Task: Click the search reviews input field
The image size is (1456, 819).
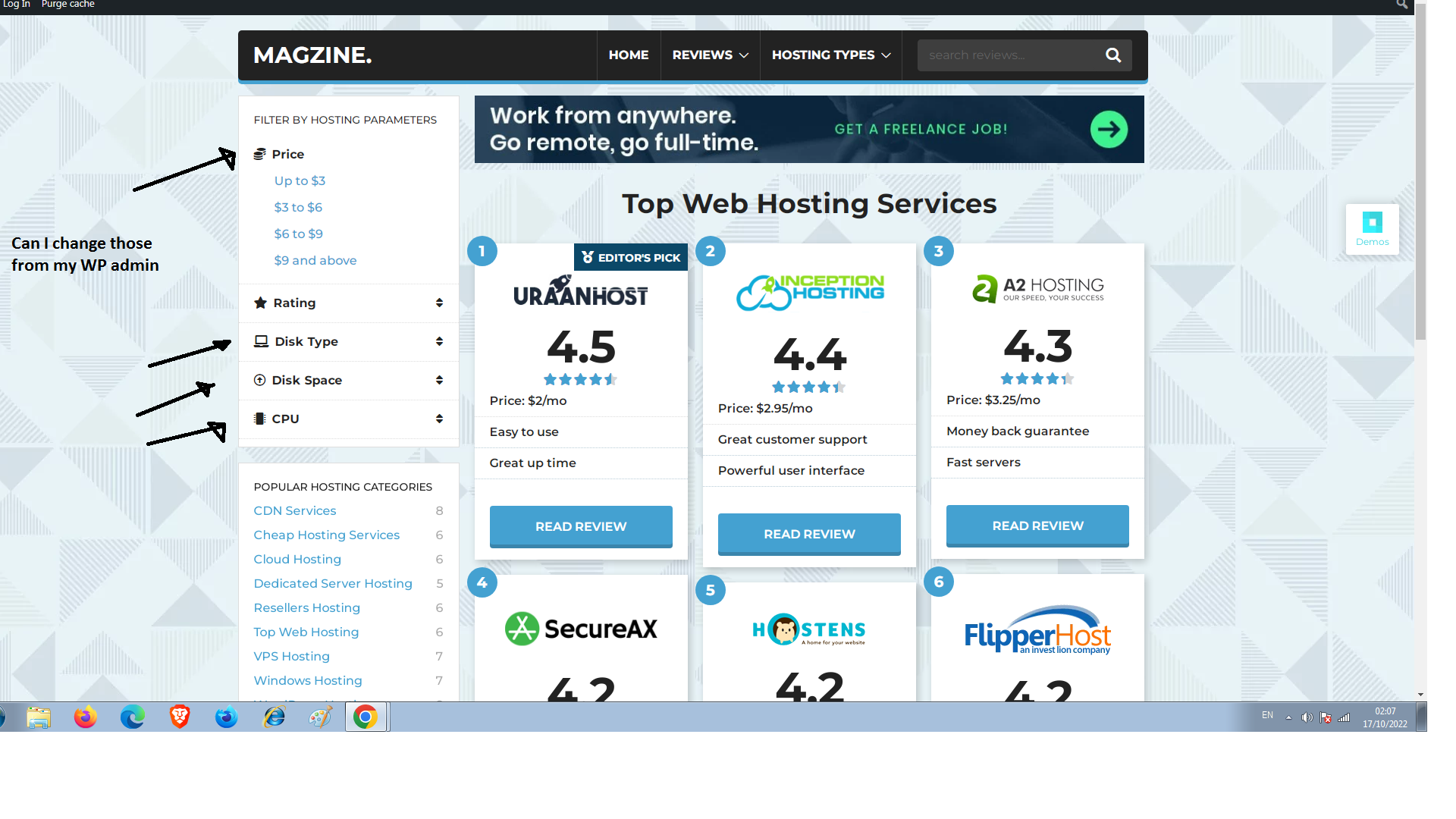Action: tap(1007, 55)
